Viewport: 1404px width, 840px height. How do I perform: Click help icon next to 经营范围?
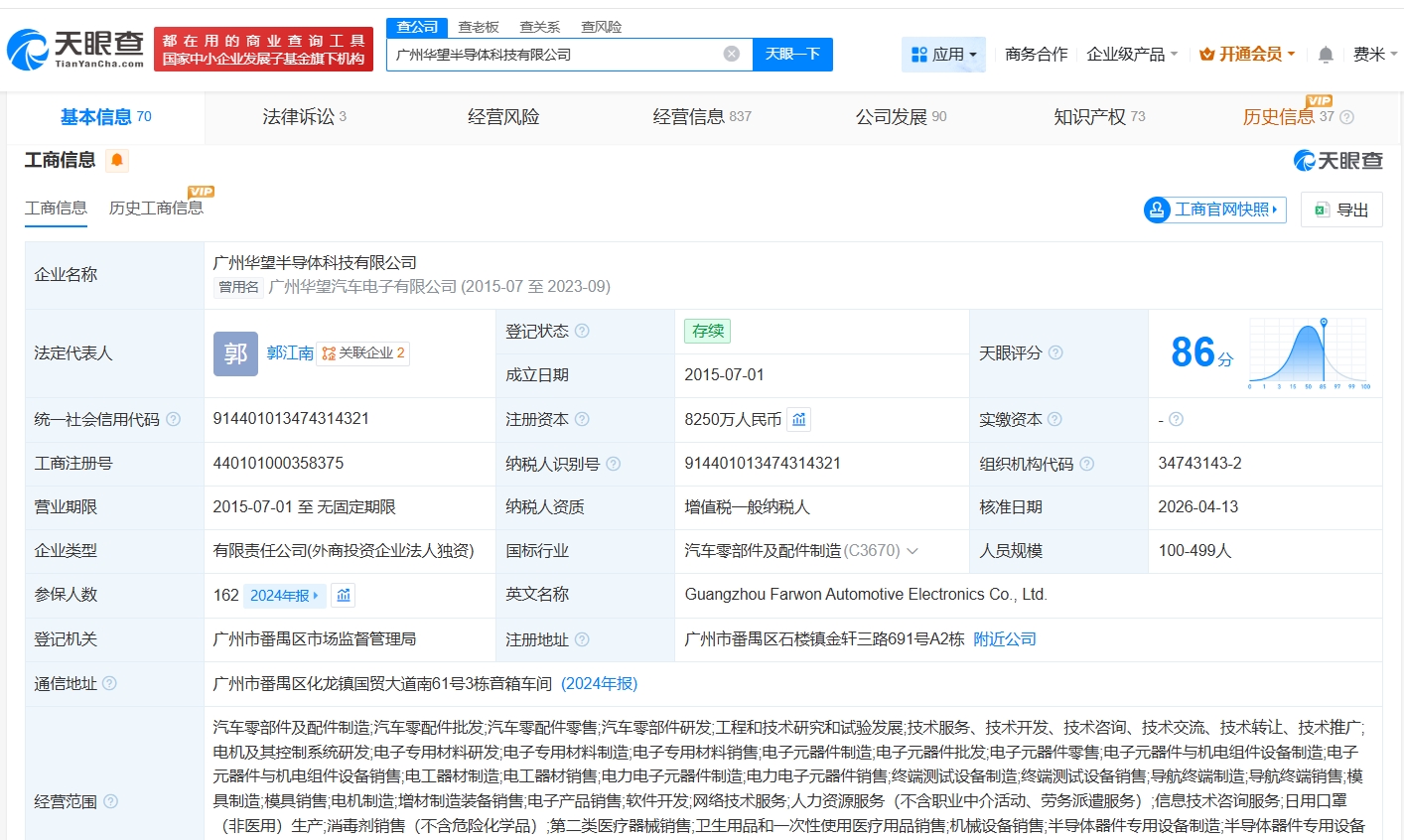pyautogui.click(x=110, y=801)
